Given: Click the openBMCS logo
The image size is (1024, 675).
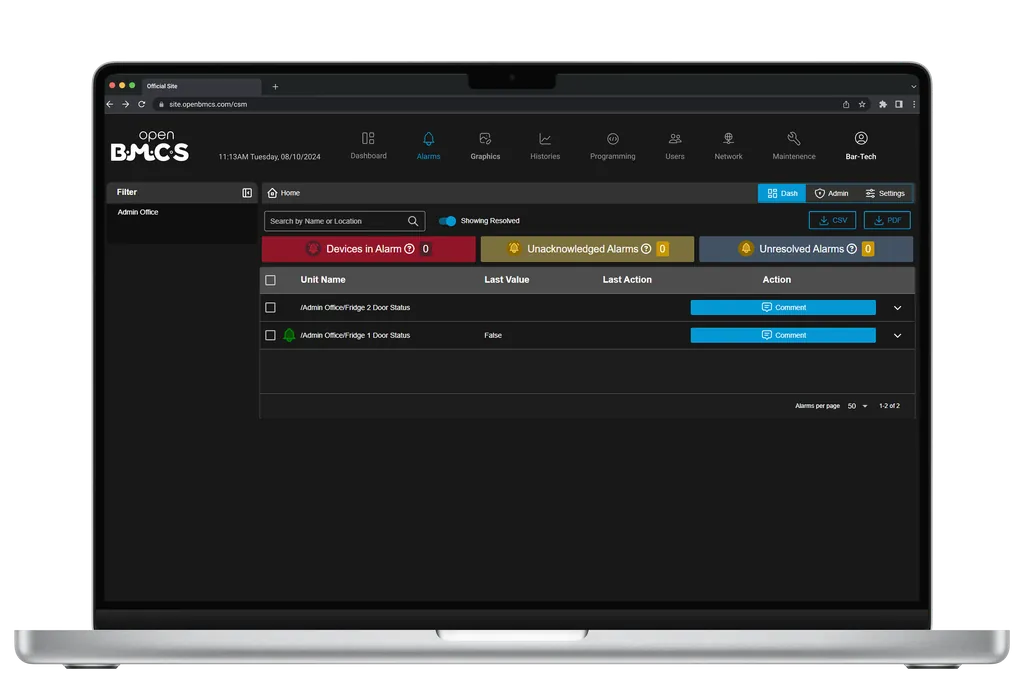Looking at the screenshot, I should [x=150, y=146].
